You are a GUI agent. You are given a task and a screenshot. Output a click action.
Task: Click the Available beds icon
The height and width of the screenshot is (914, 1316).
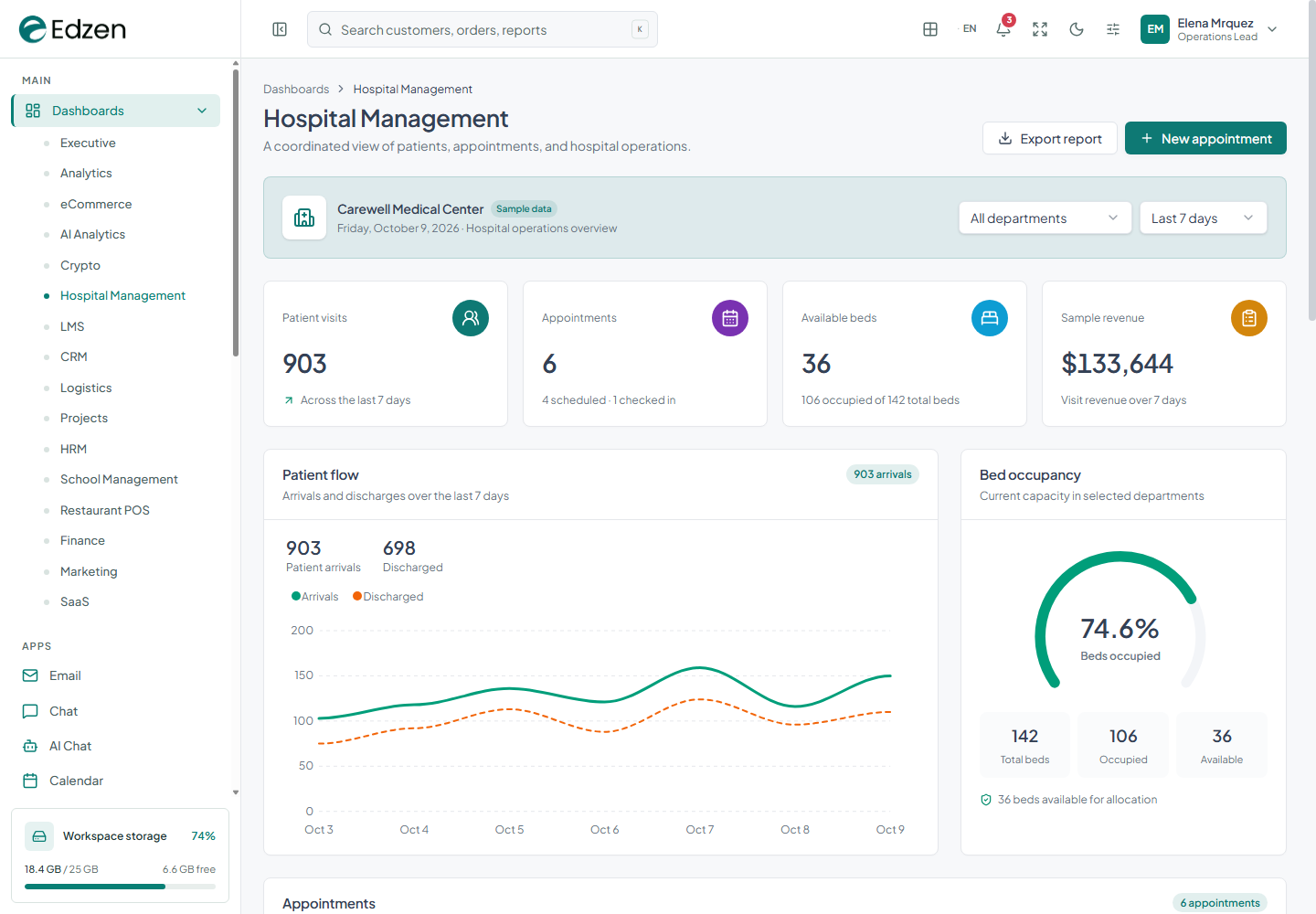[990, 318]
